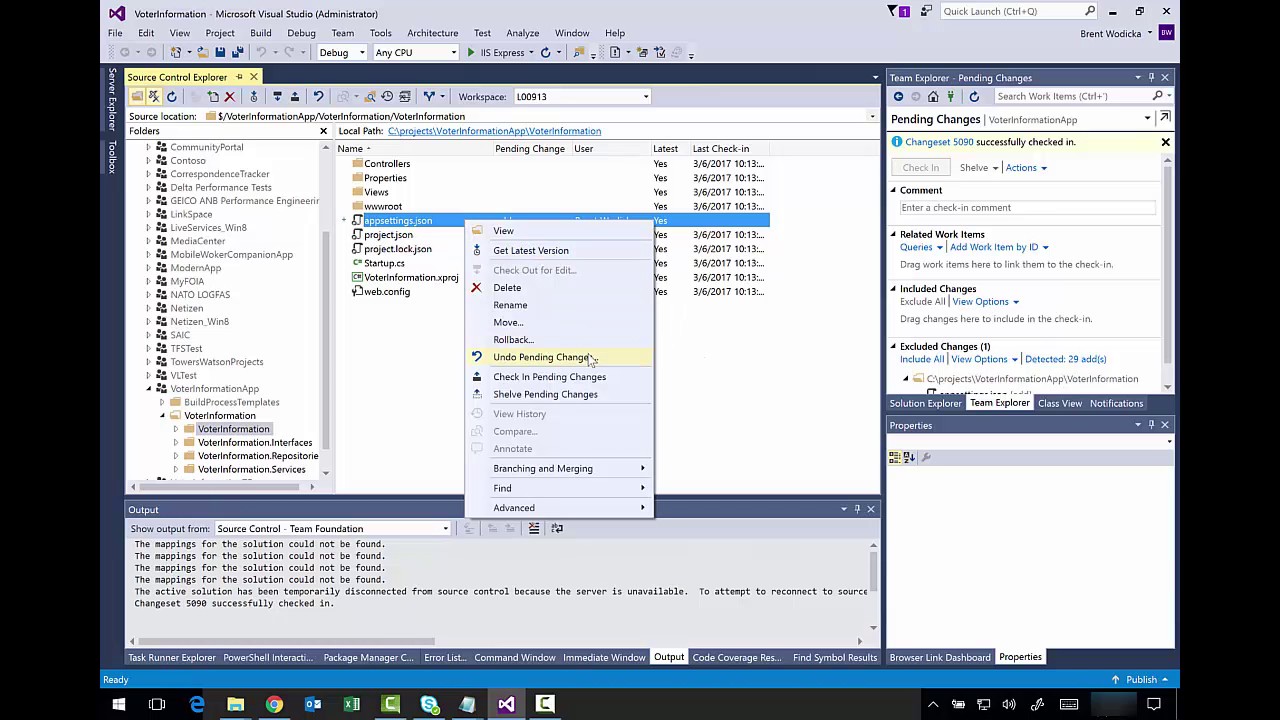Click the Open File toolbar icon
The image size is (1280, 720).
tap(203, 52)
